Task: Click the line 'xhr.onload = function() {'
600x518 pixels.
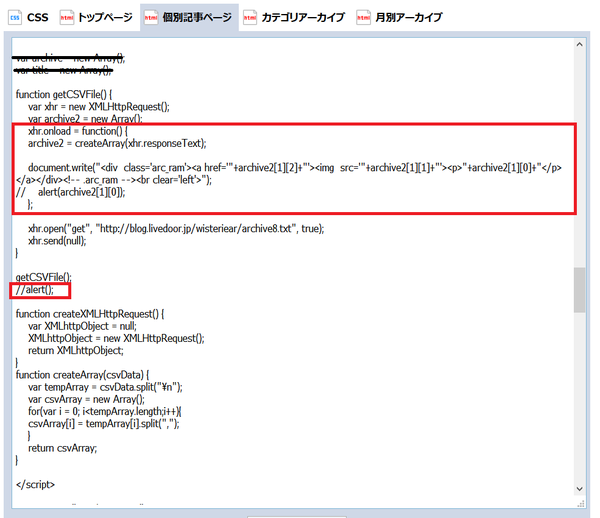Action: pos(78,131)
